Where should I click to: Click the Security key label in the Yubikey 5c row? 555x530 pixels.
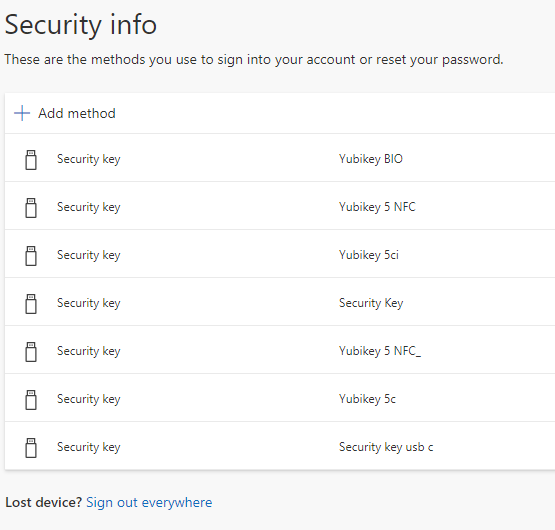88,399
